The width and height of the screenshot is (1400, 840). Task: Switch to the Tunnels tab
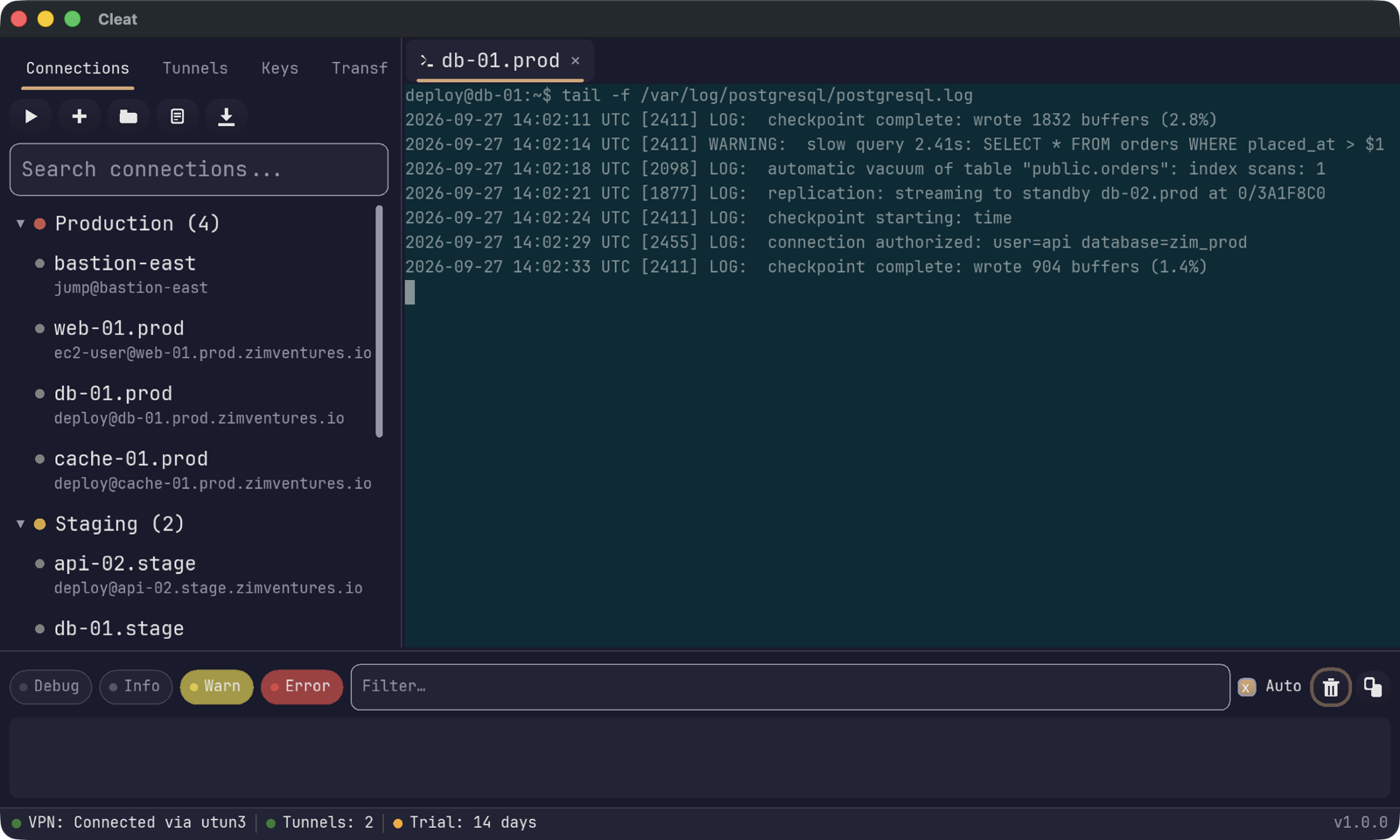195,68
